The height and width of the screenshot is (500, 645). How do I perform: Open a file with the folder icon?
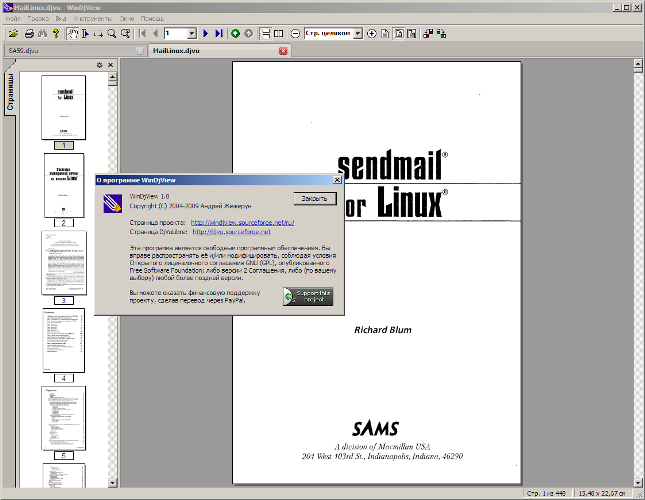tap(13, 34)
